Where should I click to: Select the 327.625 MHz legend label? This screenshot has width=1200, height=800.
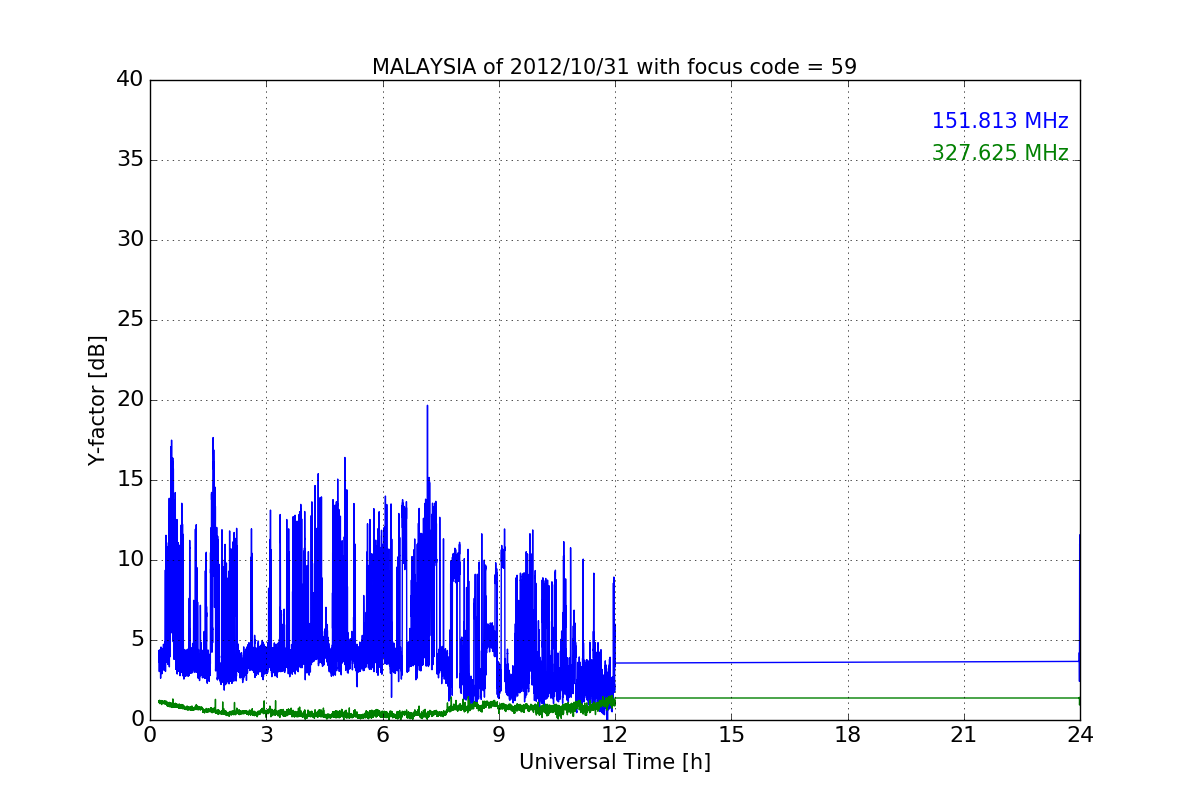point(1000,153)
